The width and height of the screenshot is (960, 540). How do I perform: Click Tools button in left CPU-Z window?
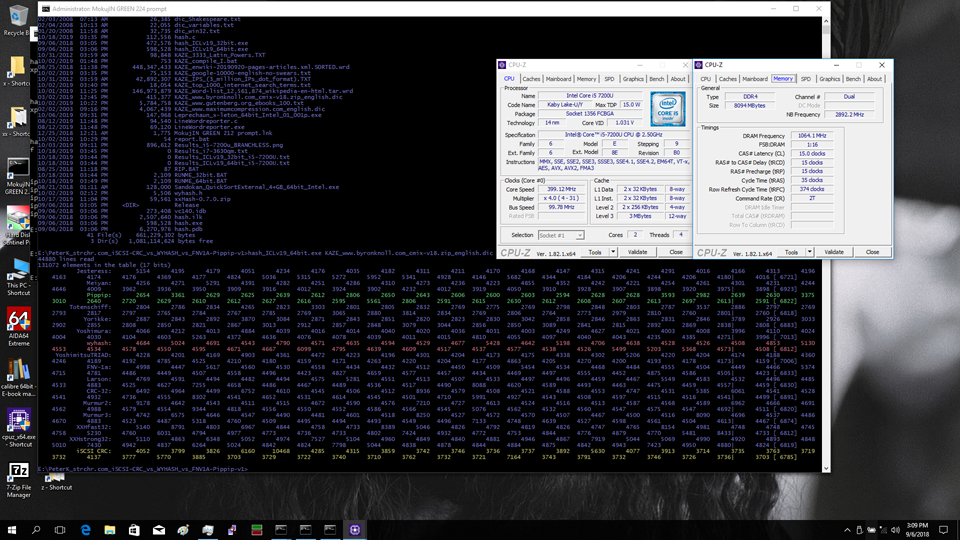pyautogui.click(x=594, y=252)
